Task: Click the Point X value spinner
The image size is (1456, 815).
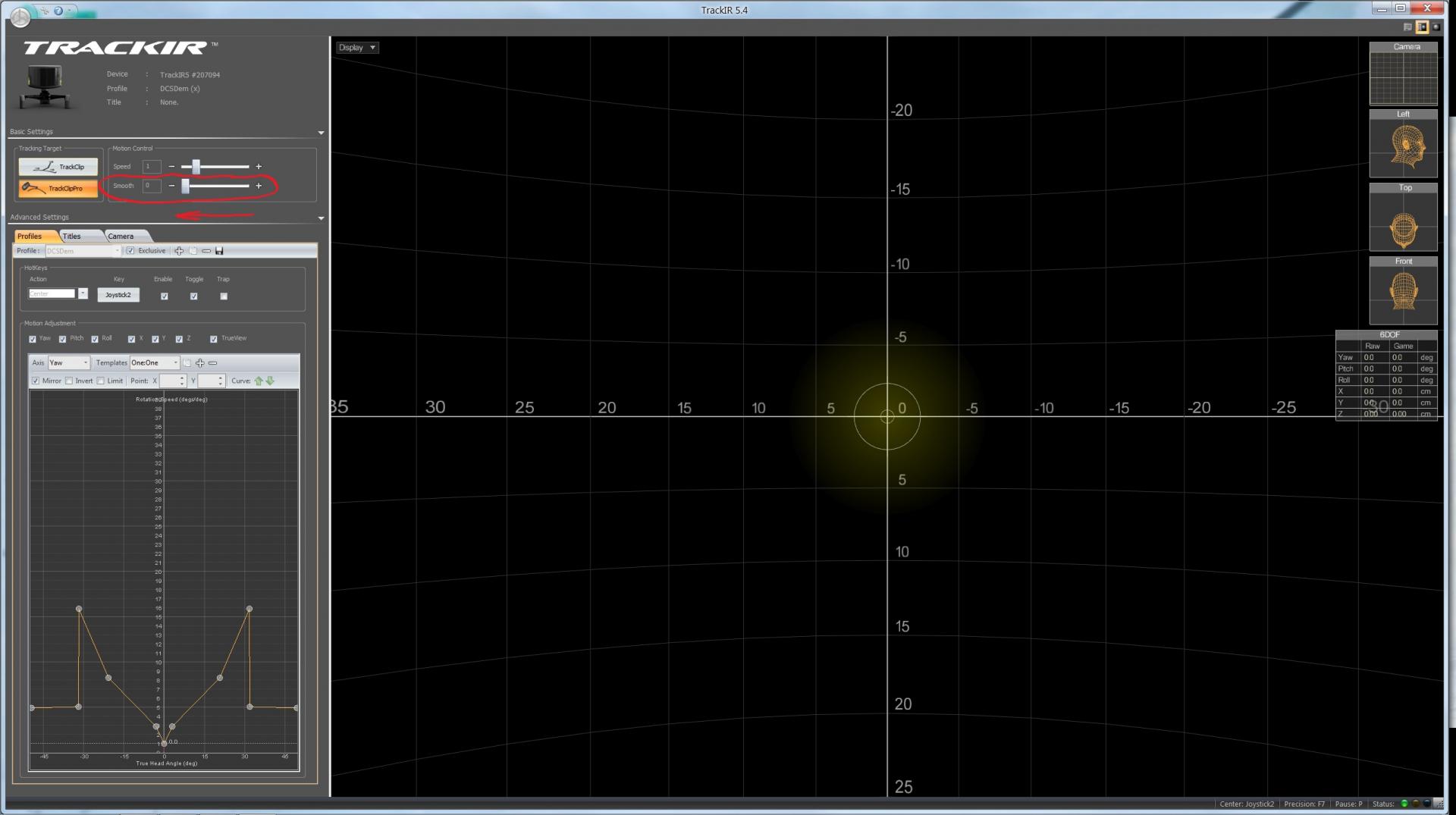Action: pyautogui.click(x=172, y=381)
